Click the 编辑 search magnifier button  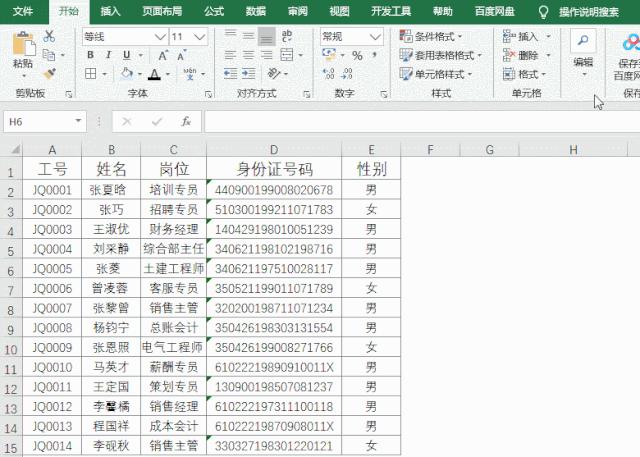583,41
